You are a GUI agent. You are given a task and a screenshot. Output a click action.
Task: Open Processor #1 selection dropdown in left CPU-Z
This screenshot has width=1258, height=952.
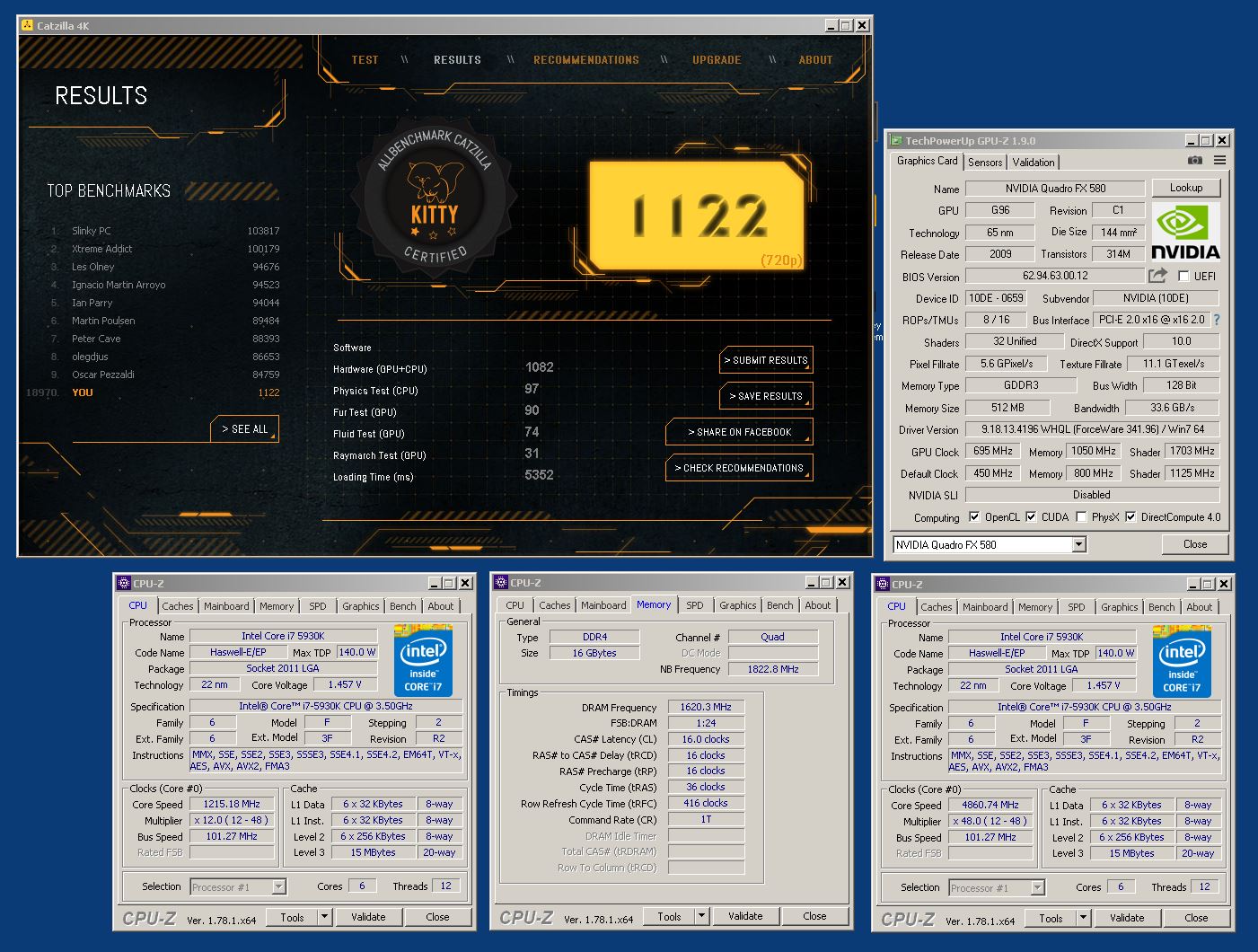coord(238,886)
